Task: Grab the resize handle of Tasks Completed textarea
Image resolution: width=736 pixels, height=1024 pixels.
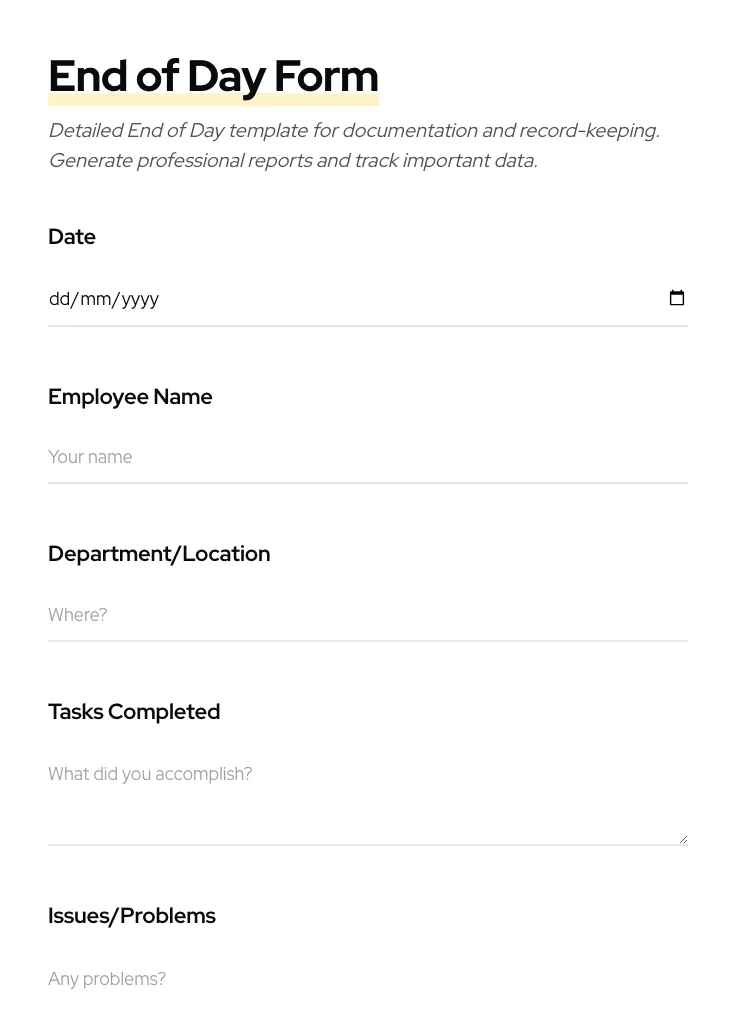Action: tap(683, 839)
